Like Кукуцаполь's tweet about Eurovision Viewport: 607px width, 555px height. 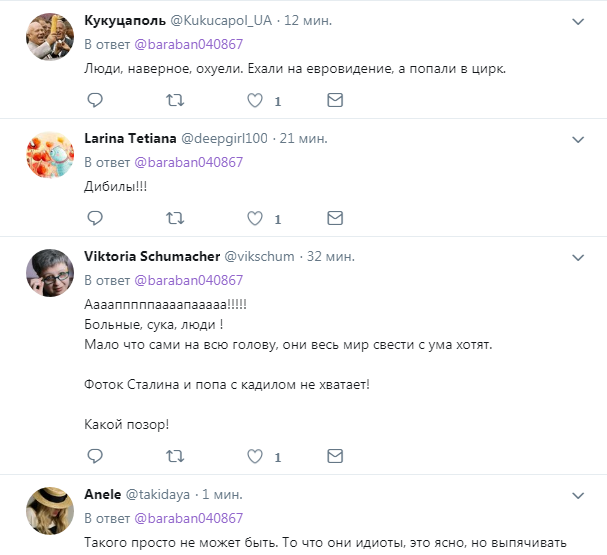click(255, 100)
